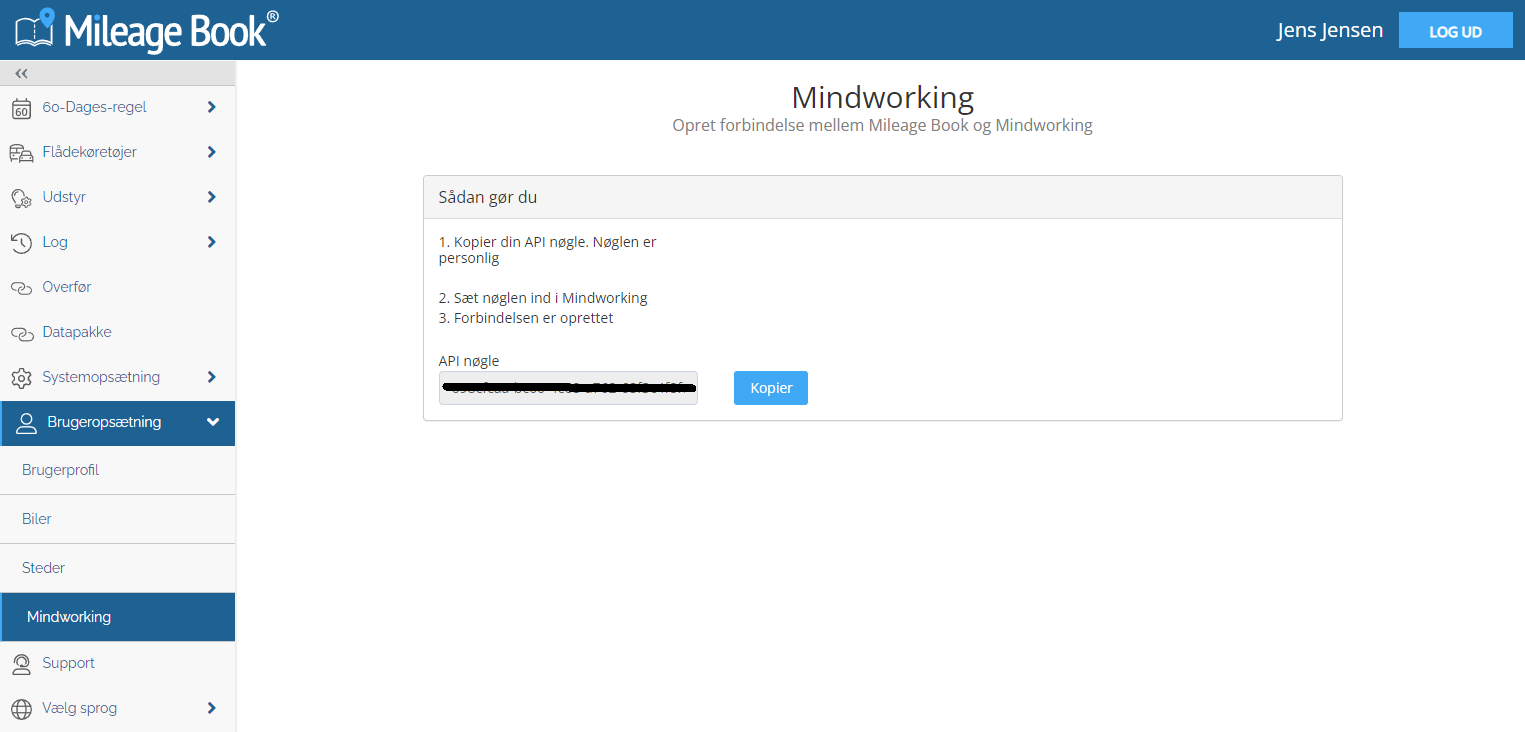The width and height of the screenshot is (1525, 732).
Task: Click the Udstyr equipment icon
Action: coord(21,197)
